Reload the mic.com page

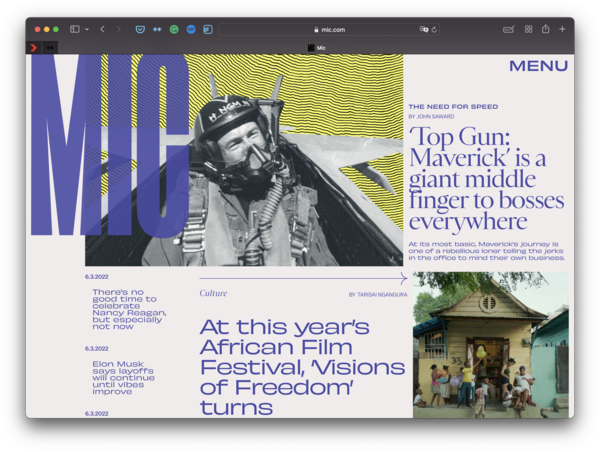(x=434, y=29)
